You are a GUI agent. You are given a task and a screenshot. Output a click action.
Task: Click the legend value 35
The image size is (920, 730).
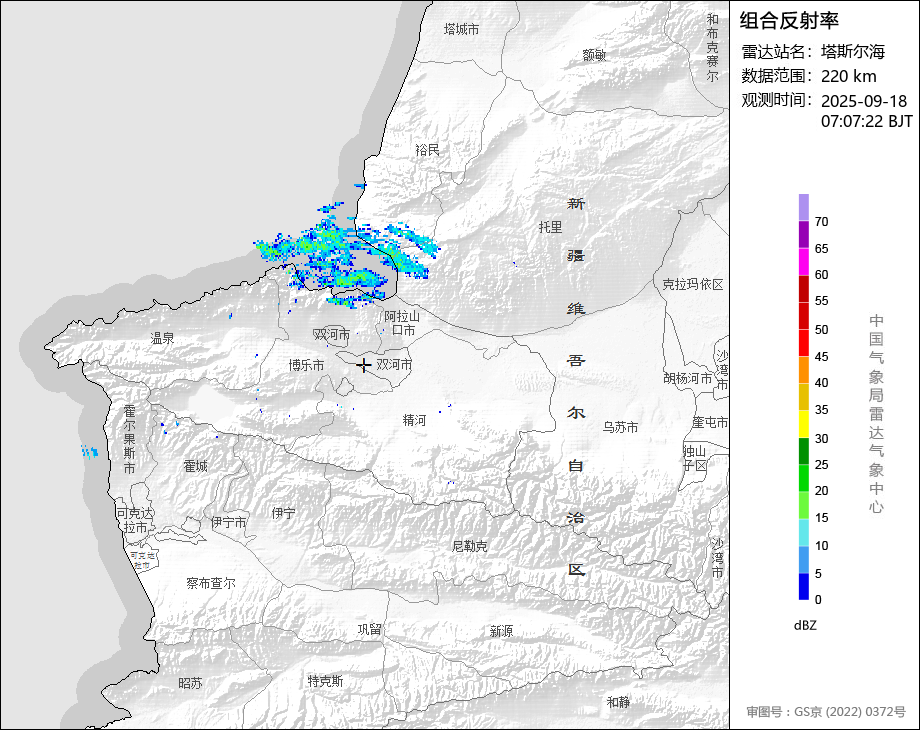click(x=821, y=410)
